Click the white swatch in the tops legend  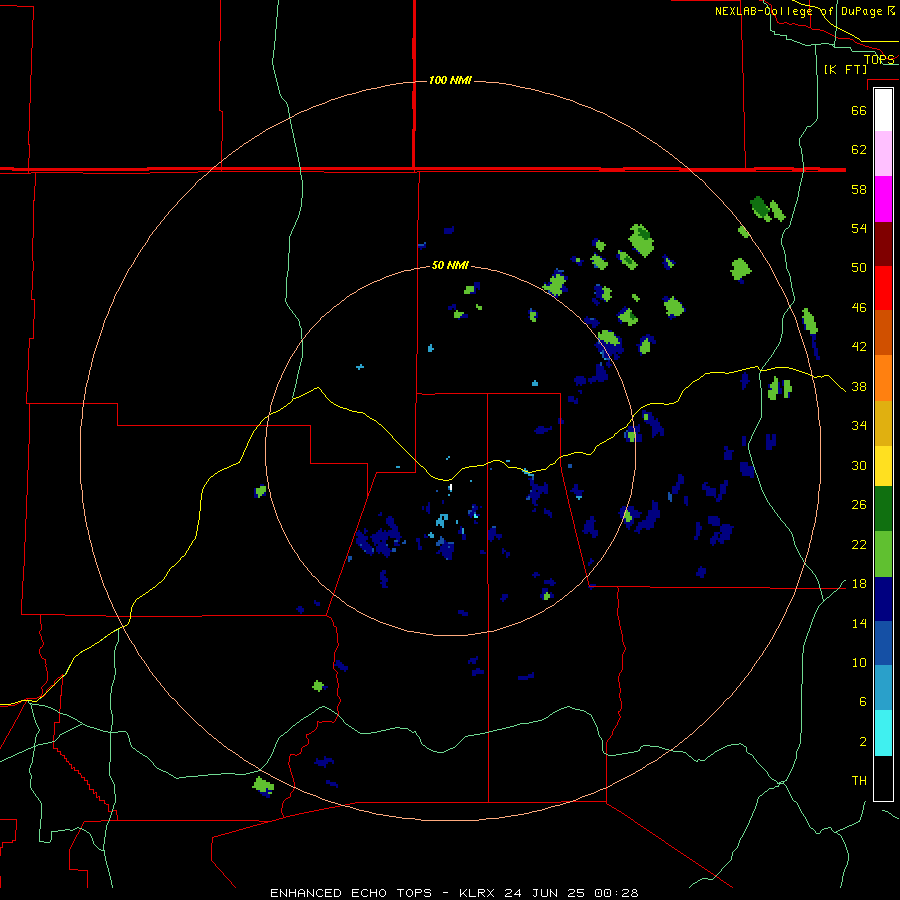coord(883,110)
